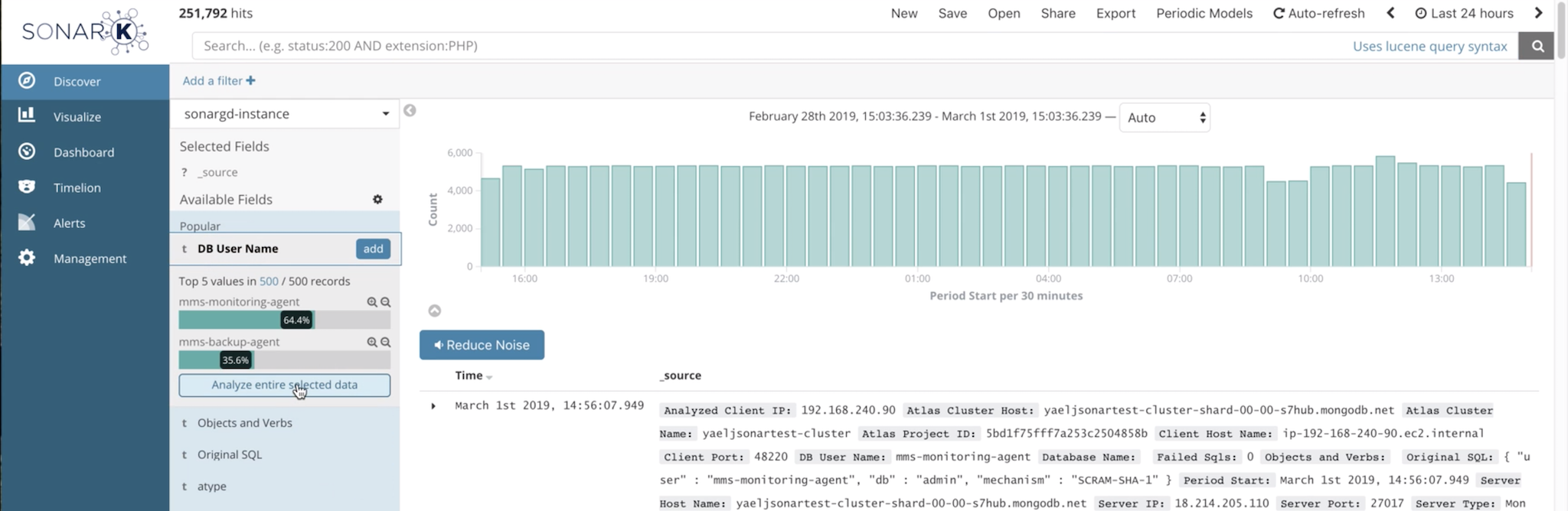Open the Alerts icon in sidebar
Image resolution: width=1568 pixels, height=511 pixels.
tap(27, 222)
